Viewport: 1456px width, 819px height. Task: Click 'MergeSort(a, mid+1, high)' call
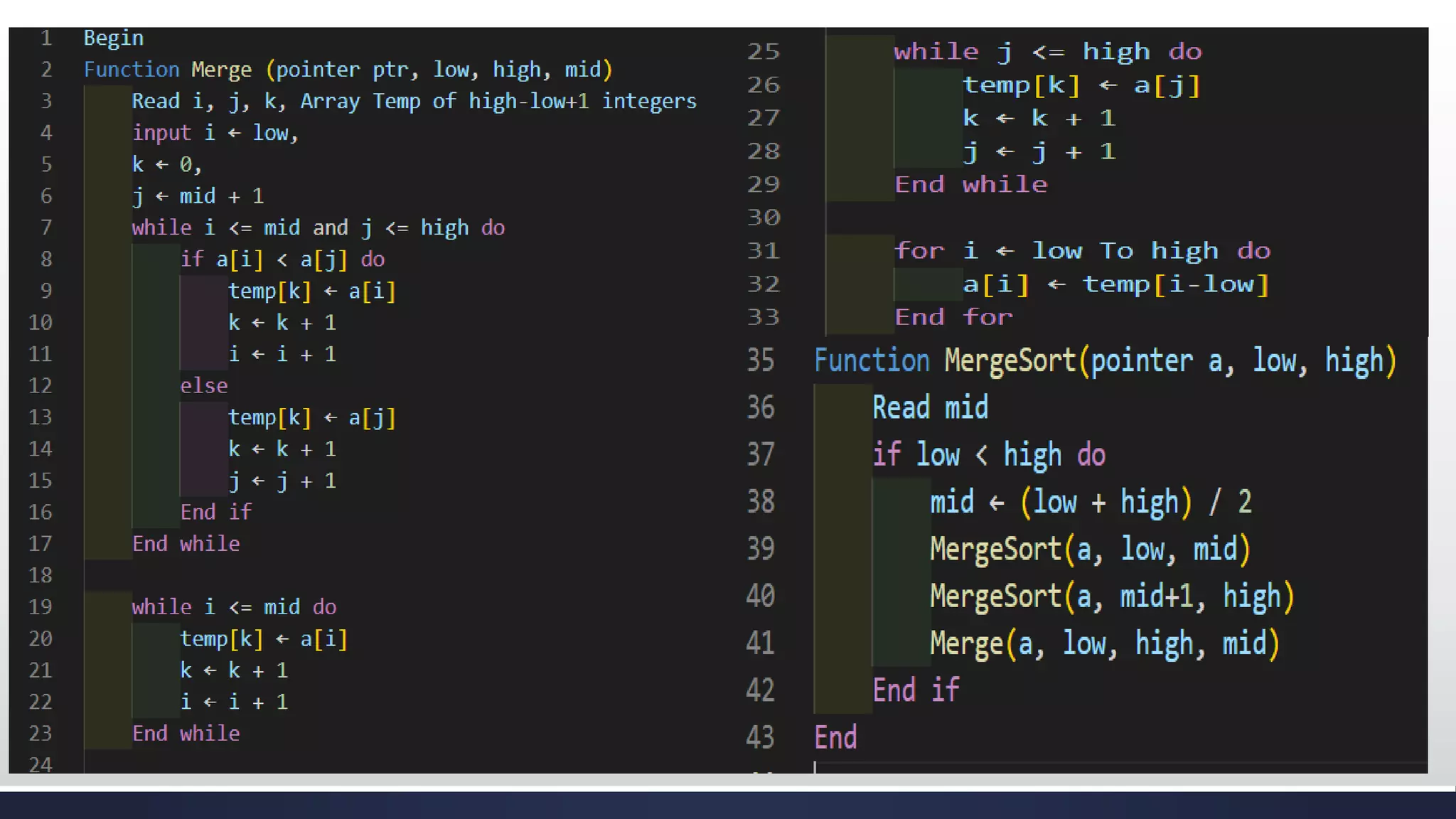pyautogui.click(x=1112, y=596)
